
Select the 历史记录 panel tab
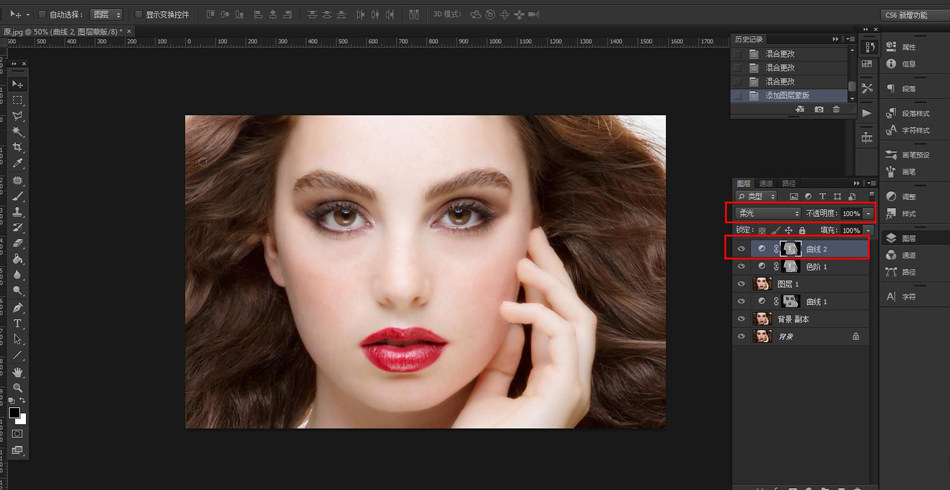[746, 39]
